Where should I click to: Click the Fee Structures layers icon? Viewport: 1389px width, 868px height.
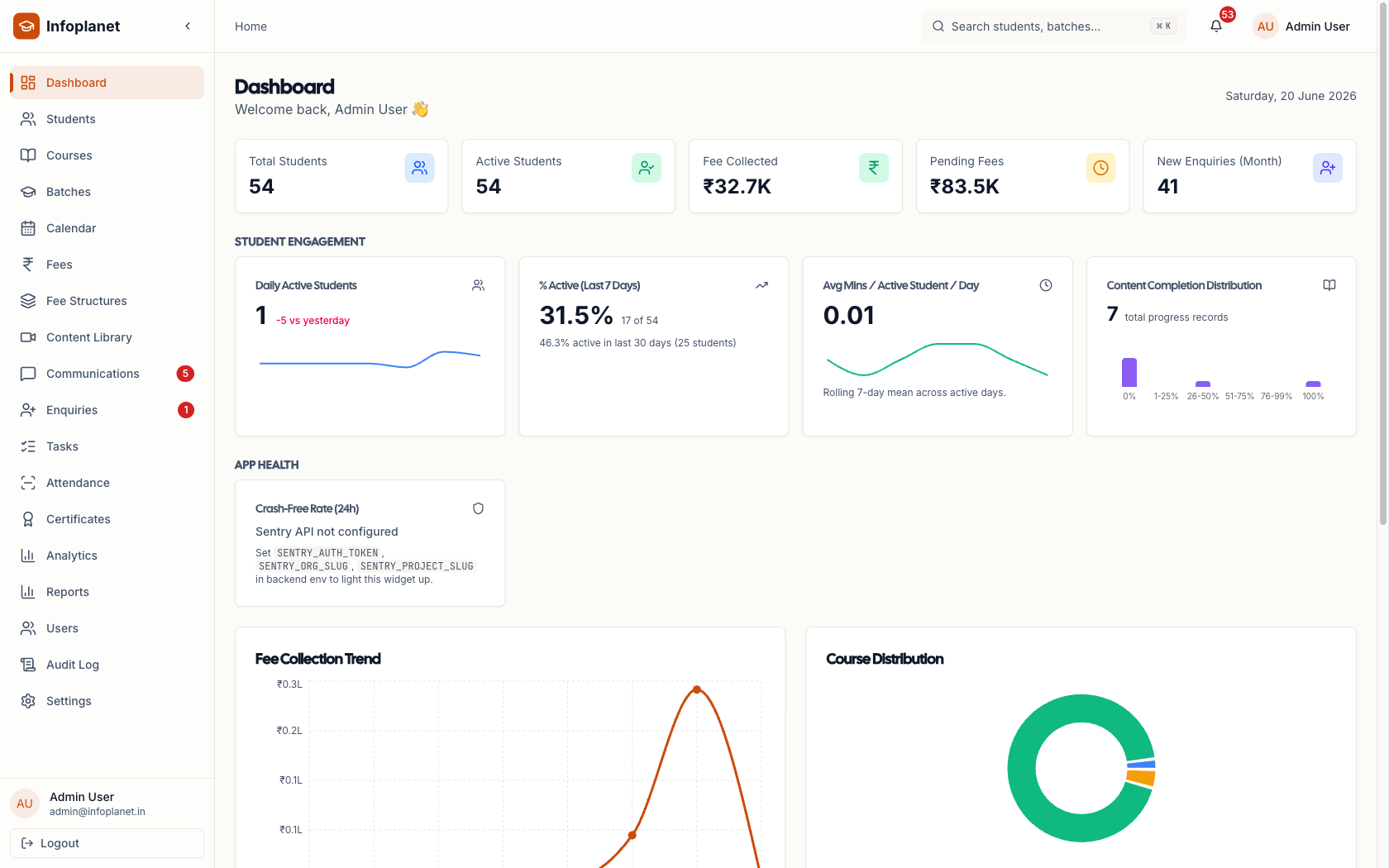point(28,301)
